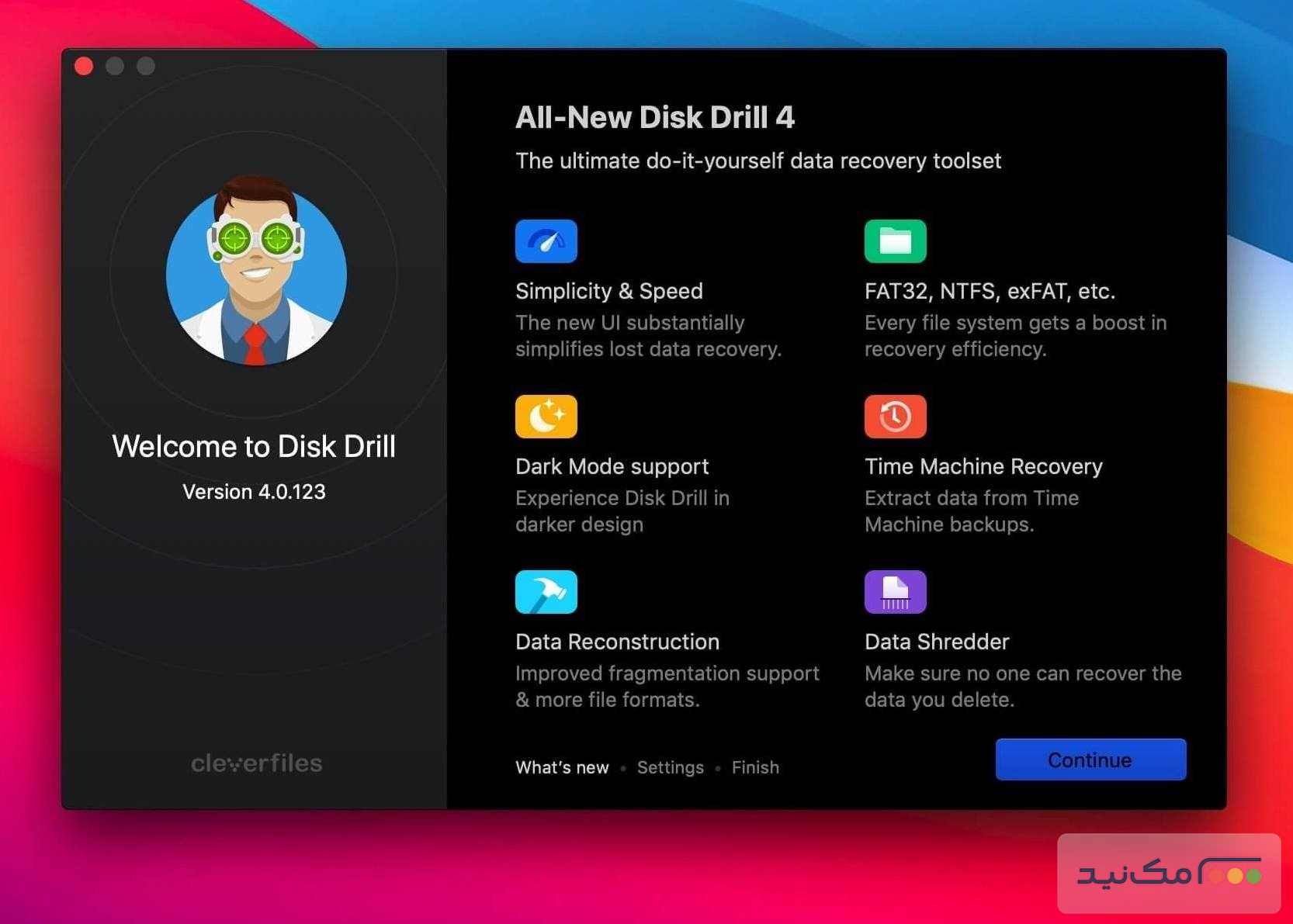Image resolution: width=1293 pixels, height=924 pixels.
Task: Click the purple Data Shredder icon
Action: point(895,592)
